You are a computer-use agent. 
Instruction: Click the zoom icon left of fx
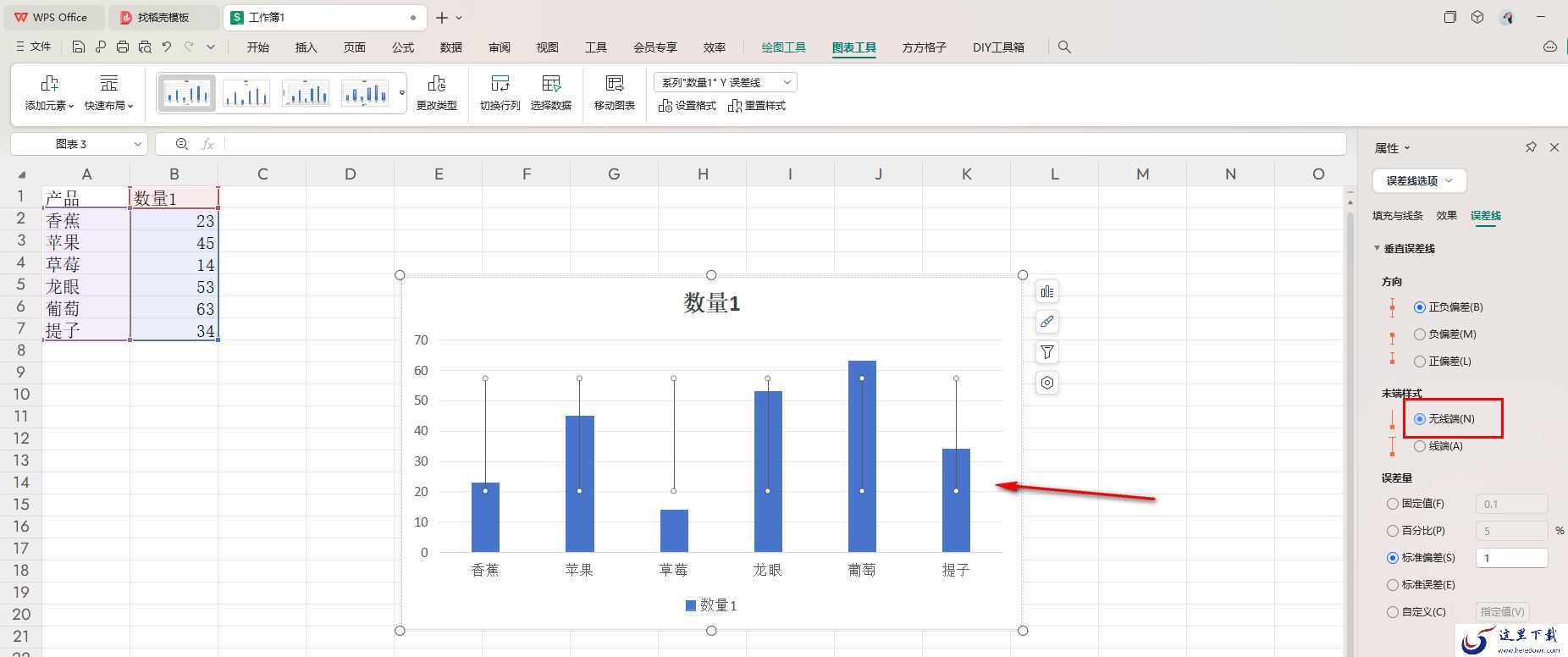pos(181,145)
